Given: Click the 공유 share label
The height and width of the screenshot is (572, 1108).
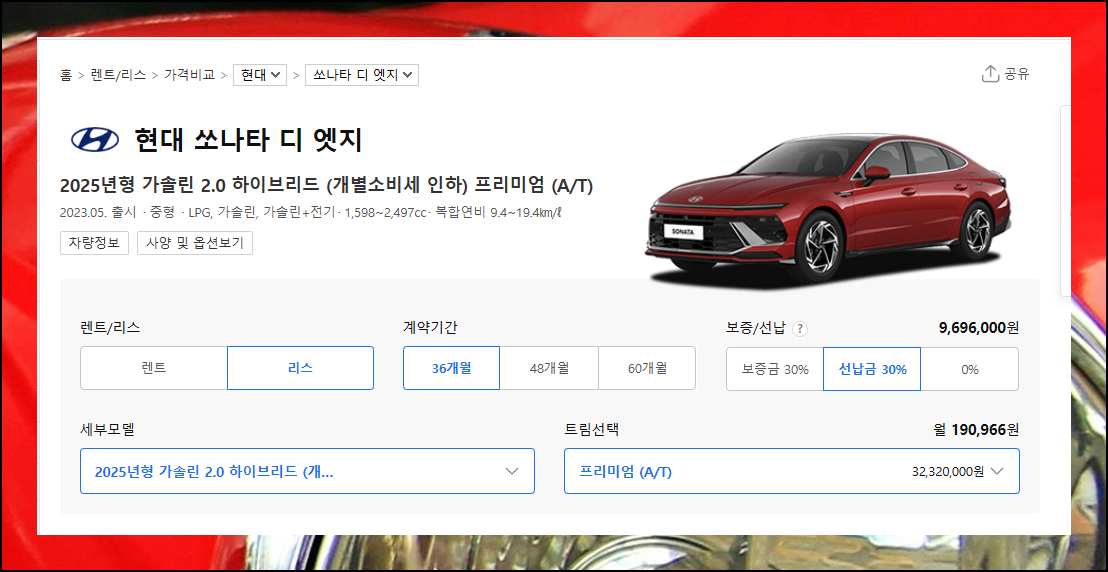Looking at the screenshot, I should (x=1018, y=74).
